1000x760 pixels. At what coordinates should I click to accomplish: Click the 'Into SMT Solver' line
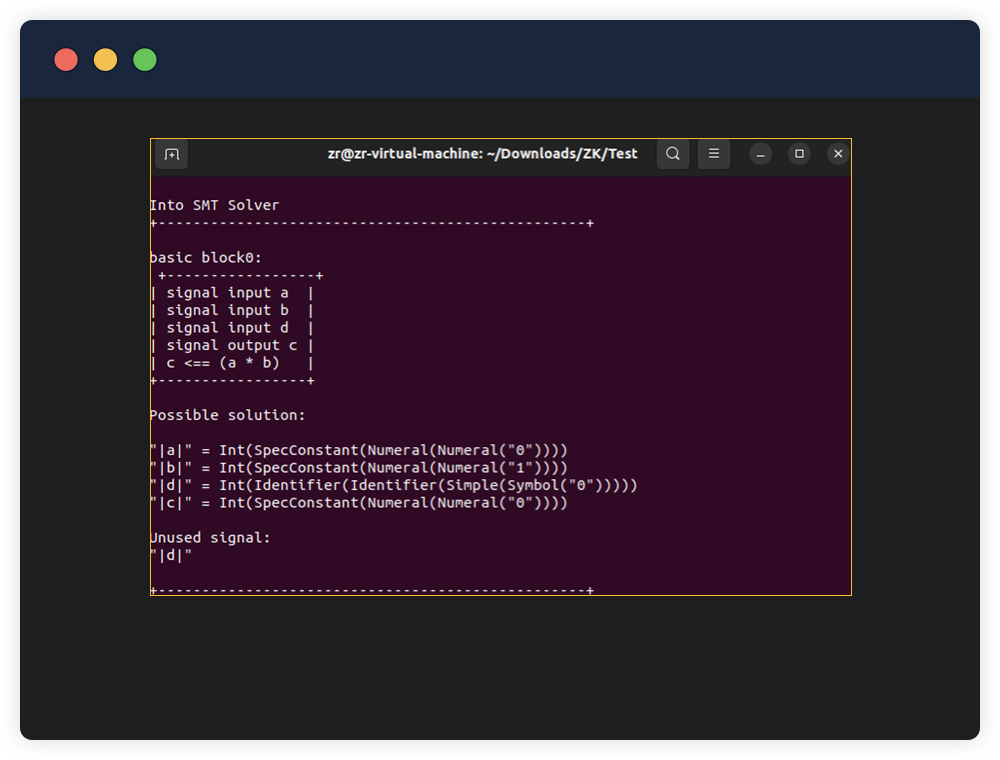(215, 205)
